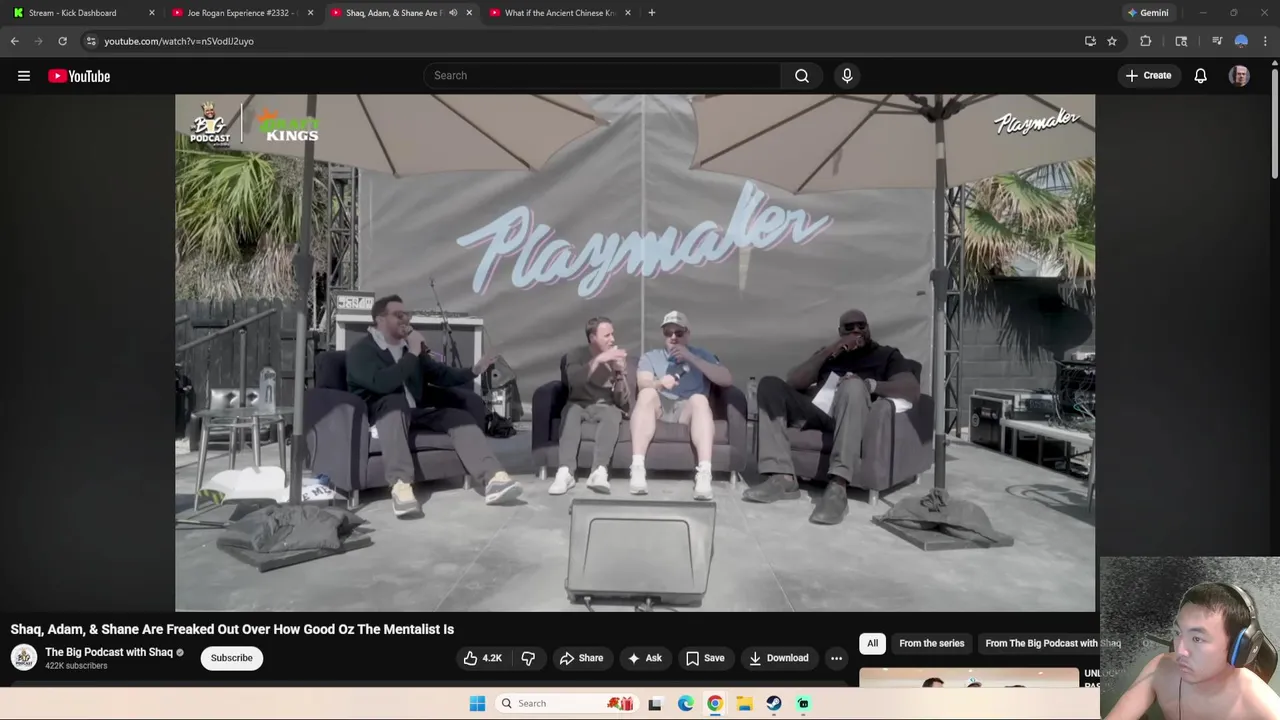The height and width of the screenshot is (720, 1280).
Task: Open the YouTube account avatar menu
Action: point(1239,76)
